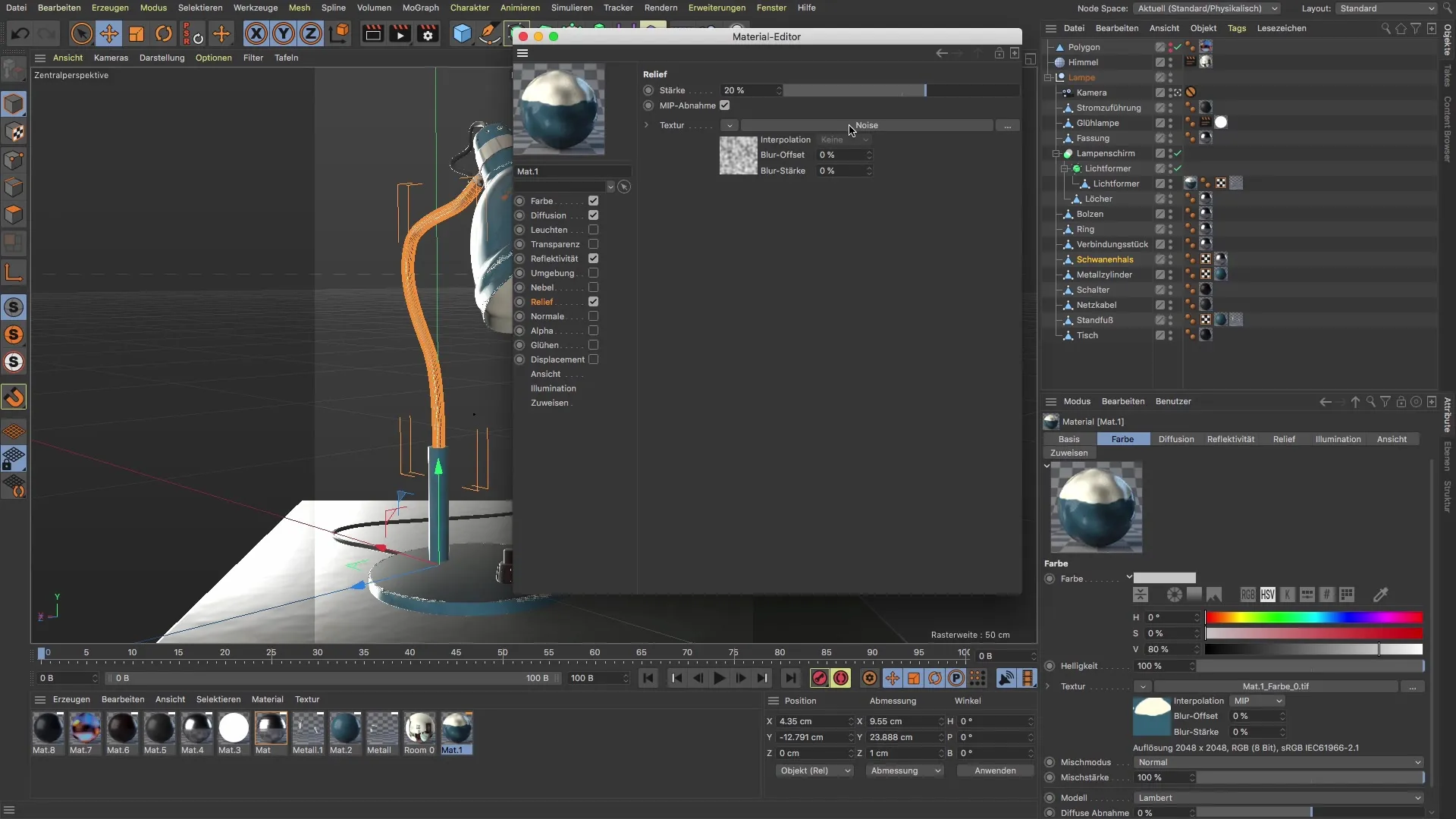1456x819 pixels.
Task: Open the Material Editor hamburger menu
Action: [522, 53]
